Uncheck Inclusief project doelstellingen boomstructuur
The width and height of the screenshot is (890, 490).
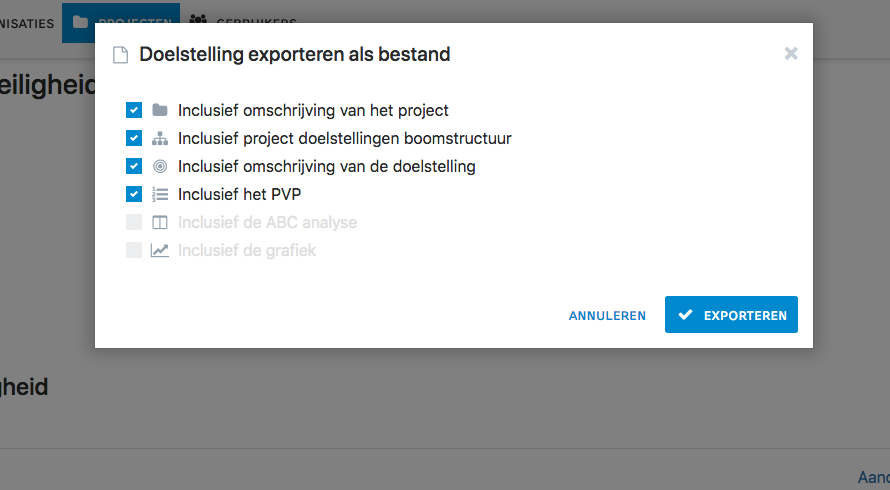134,138
